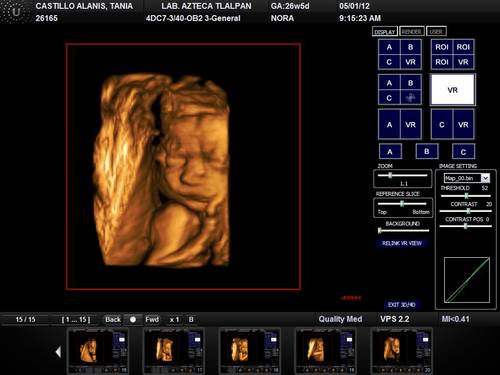
Task: Show only plane B view
Action: pyautogui.click(x=427, y=152)
